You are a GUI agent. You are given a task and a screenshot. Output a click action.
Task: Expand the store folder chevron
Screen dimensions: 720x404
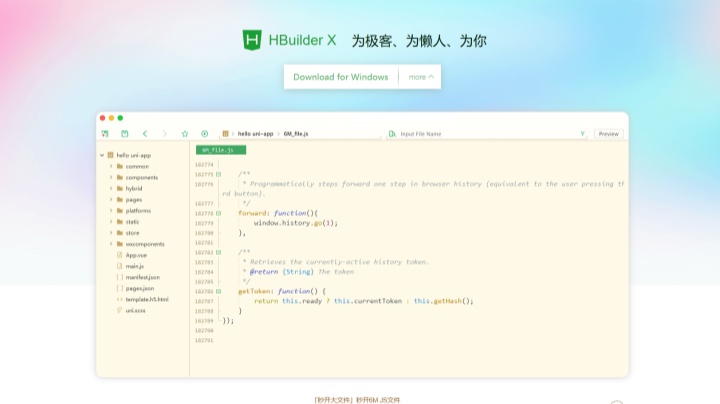tap(111, 233)
